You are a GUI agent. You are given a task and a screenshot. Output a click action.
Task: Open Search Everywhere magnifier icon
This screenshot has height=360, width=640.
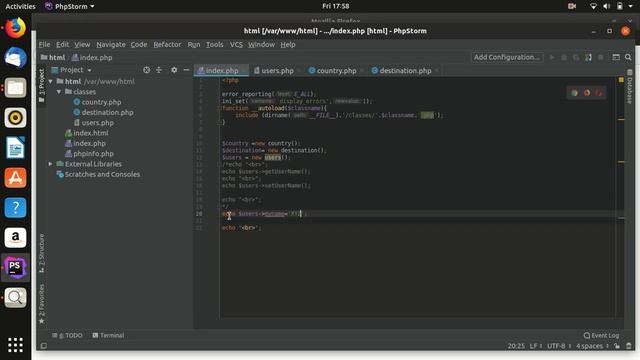click(x=628, y=58)
